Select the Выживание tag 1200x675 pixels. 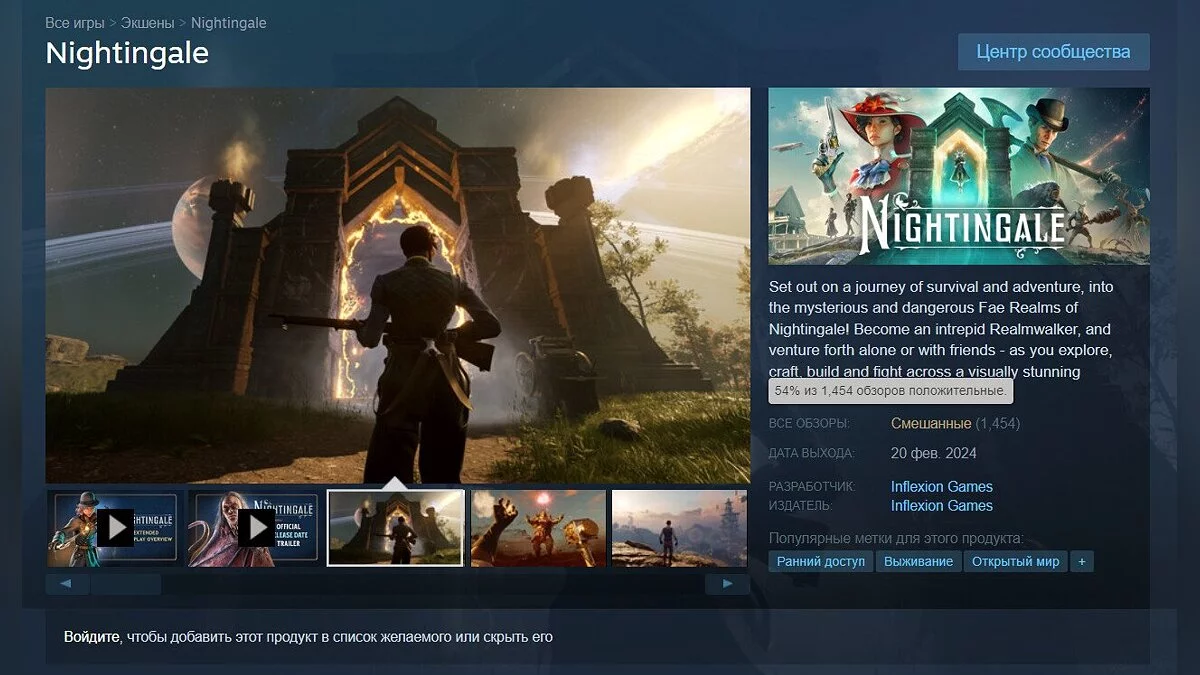click(x=919, y=561)
